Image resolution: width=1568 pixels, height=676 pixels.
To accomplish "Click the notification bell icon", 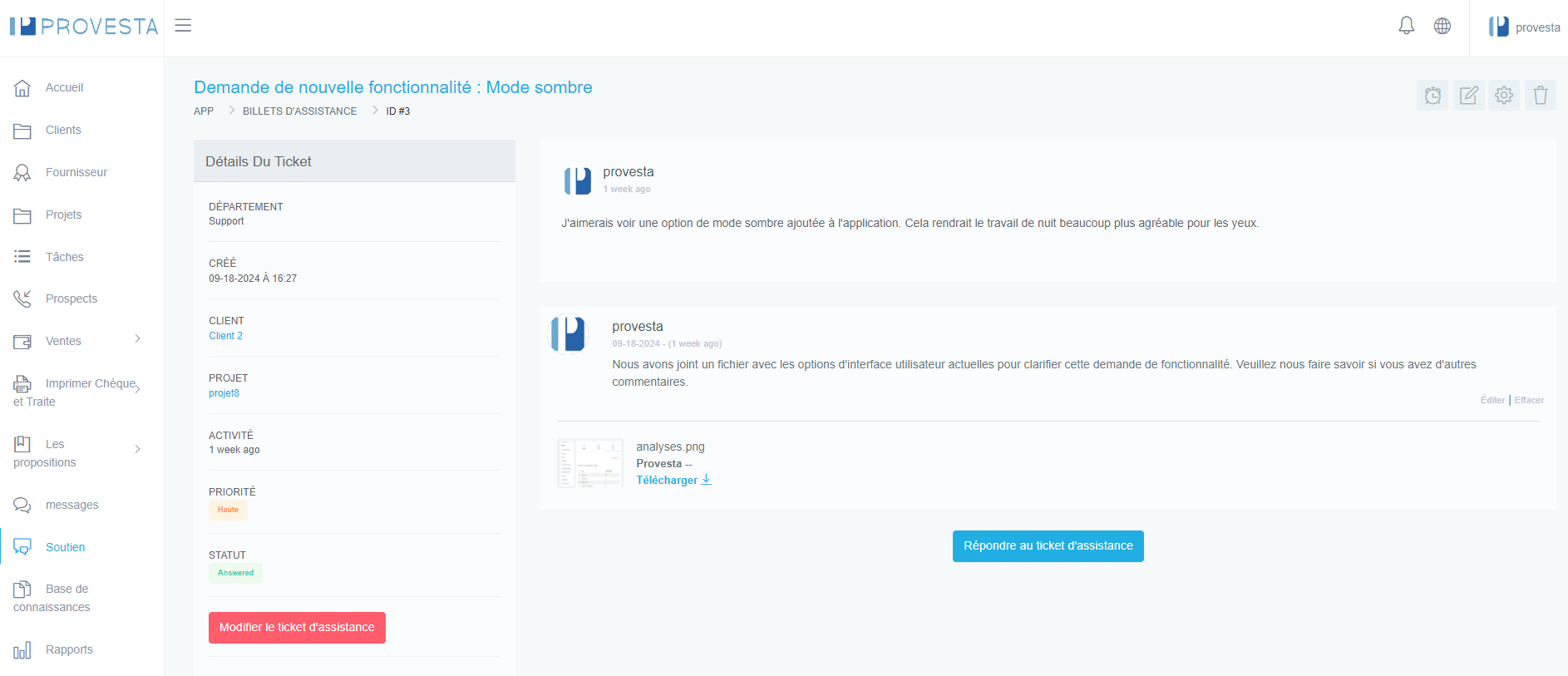I will (x=1406, y=27).
